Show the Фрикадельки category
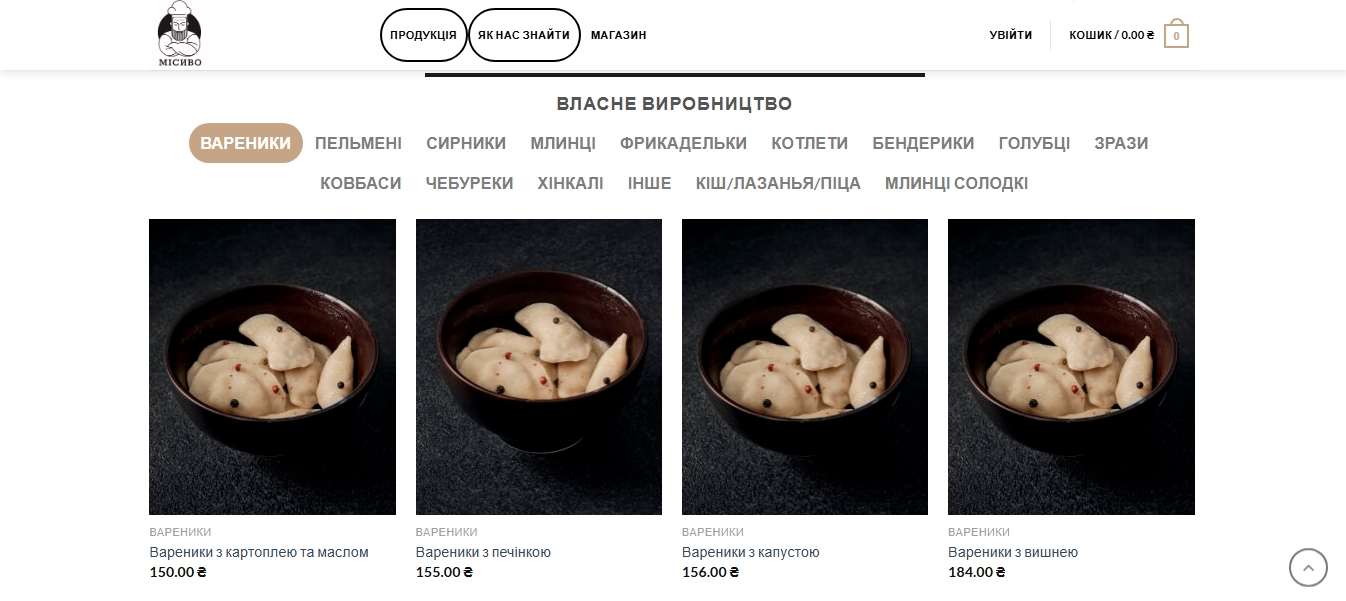1346x601 pixels. pos(683,143)
